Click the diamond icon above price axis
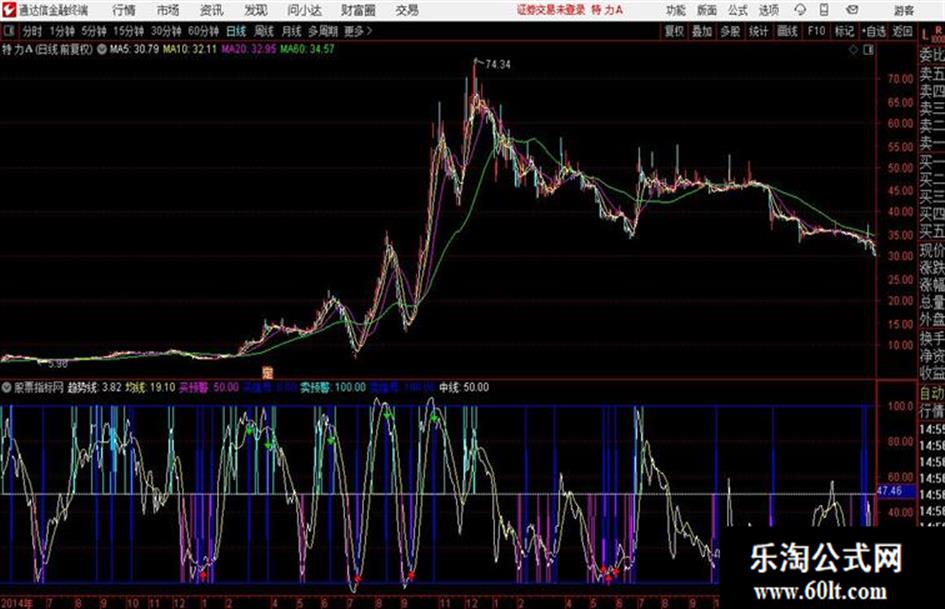The image size is (945, 609). click(853, 50)
